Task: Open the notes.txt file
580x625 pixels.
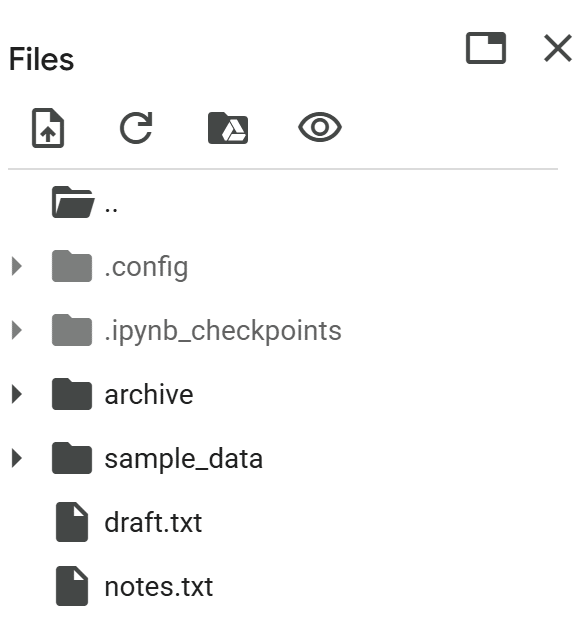Action: click(158, 586)
